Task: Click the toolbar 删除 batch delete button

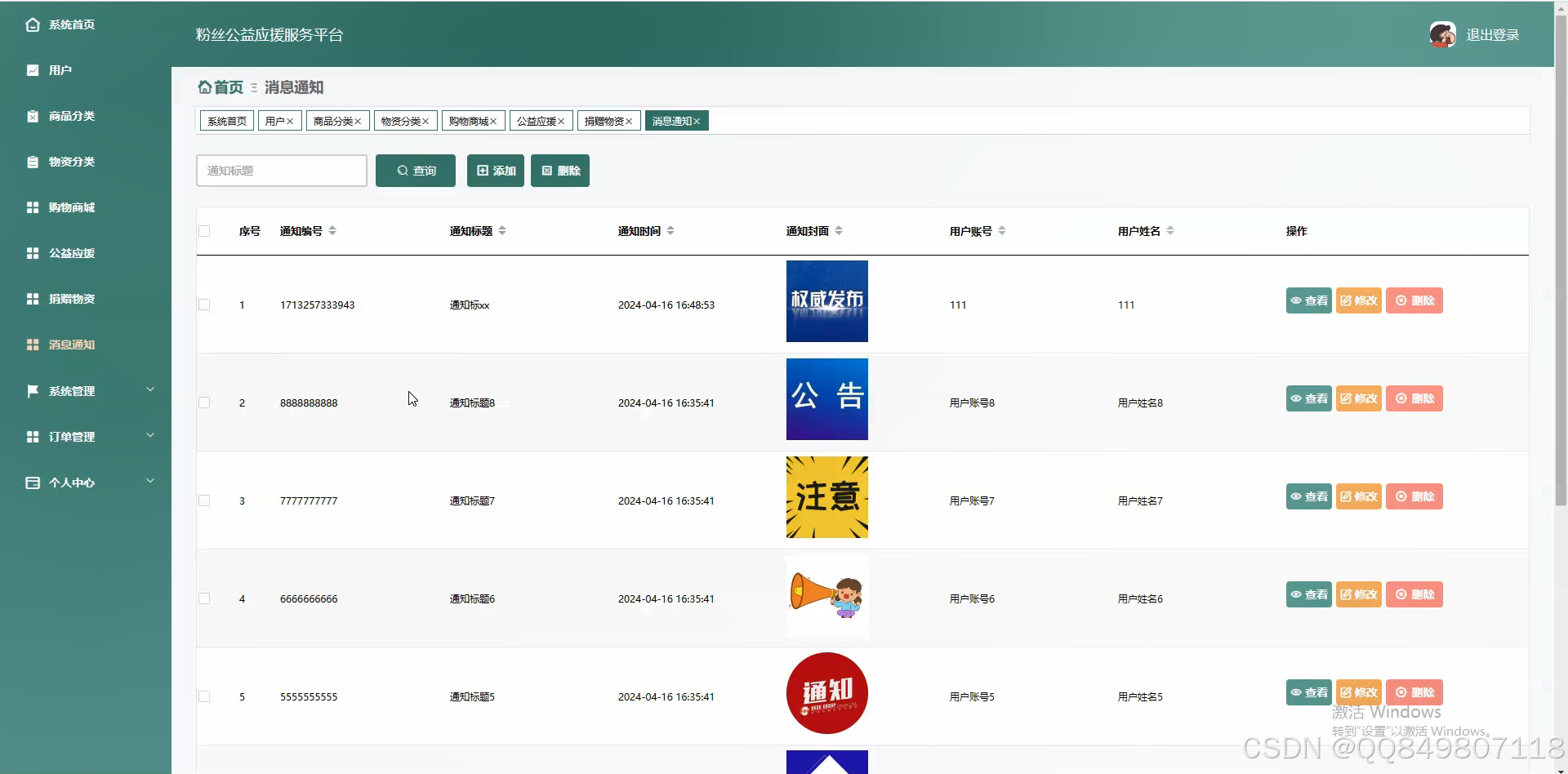Action: [560, 171]
